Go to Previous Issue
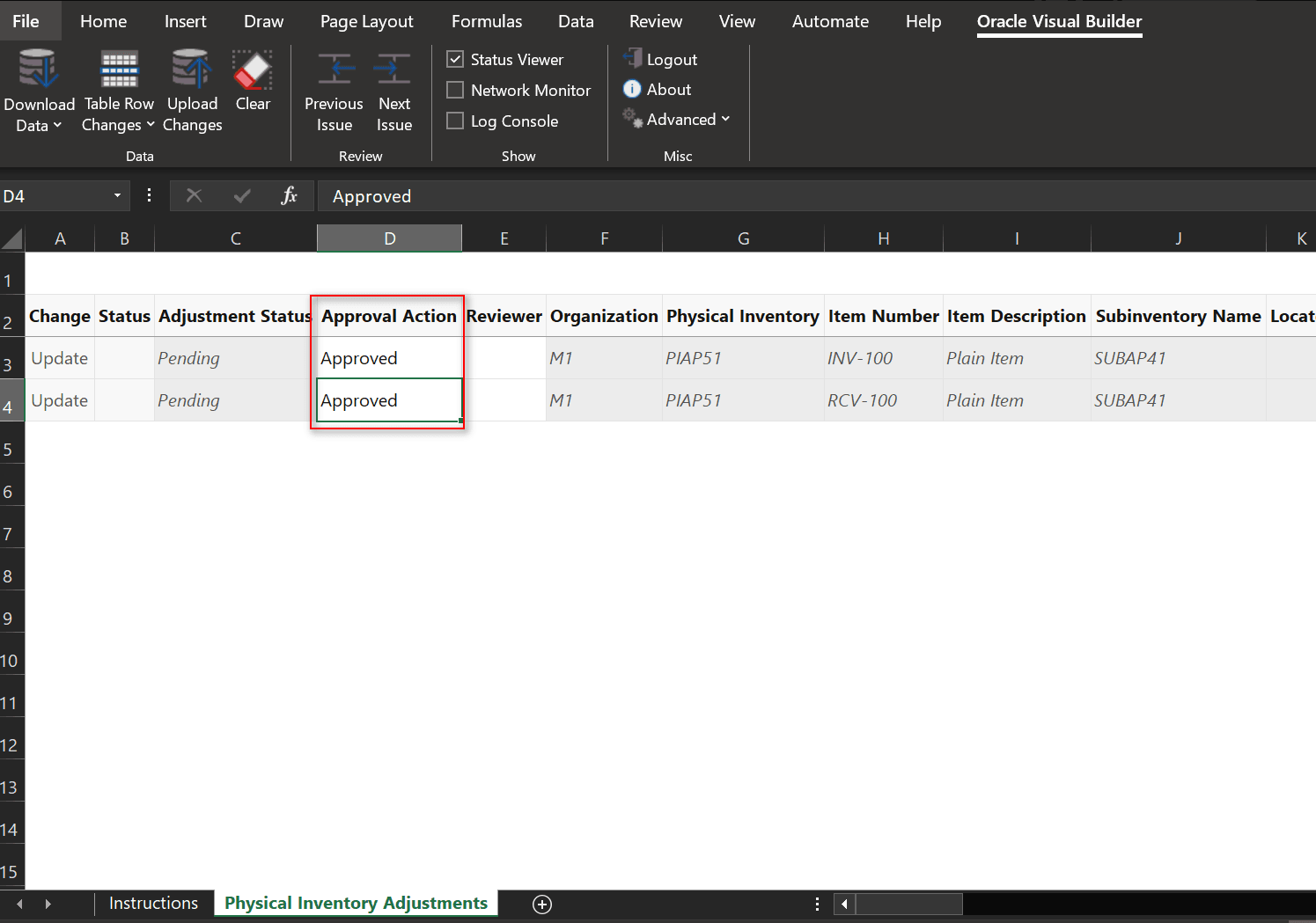The image size is (1316, 923). click(x=334, y=92)
